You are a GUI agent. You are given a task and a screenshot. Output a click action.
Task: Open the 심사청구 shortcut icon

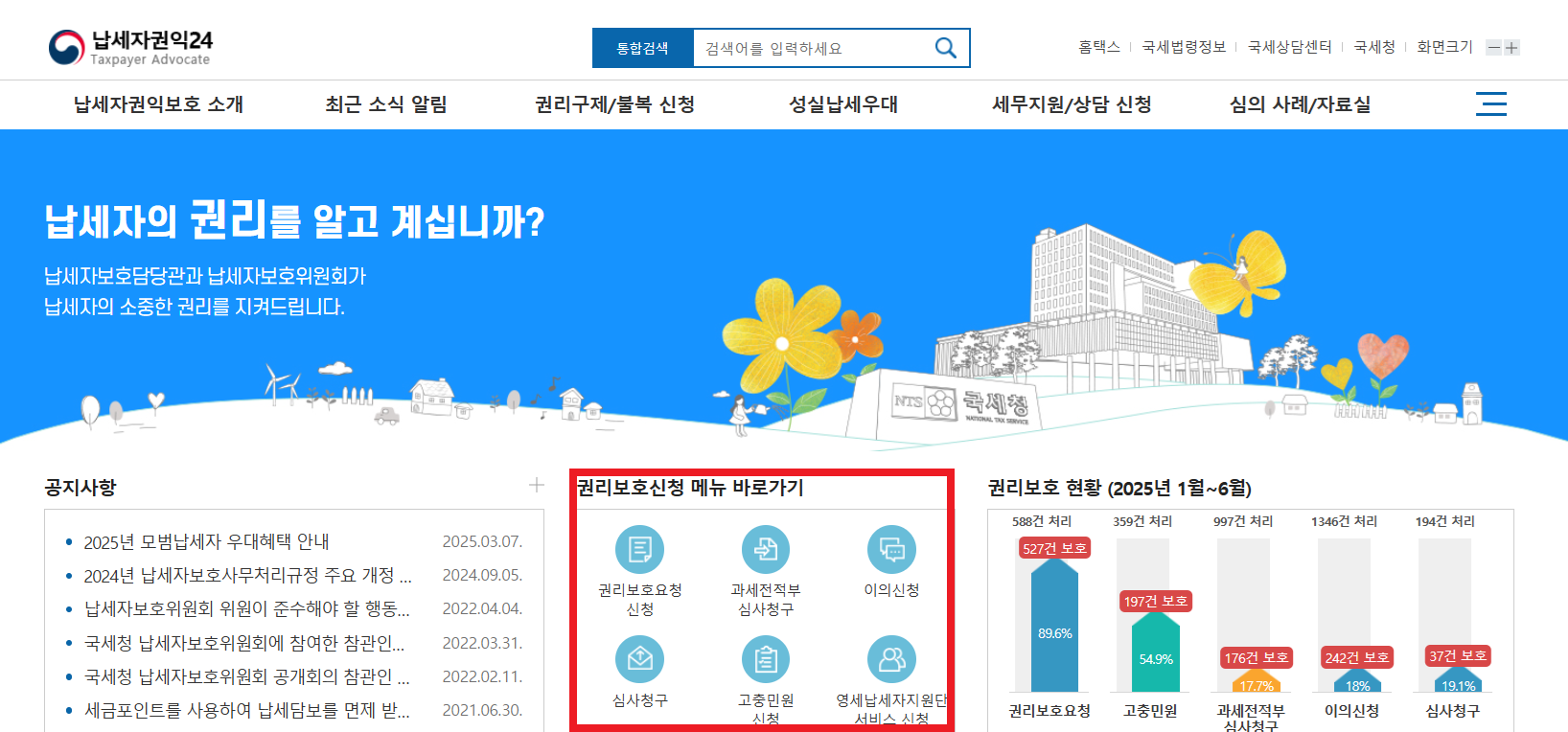point(639,659)
